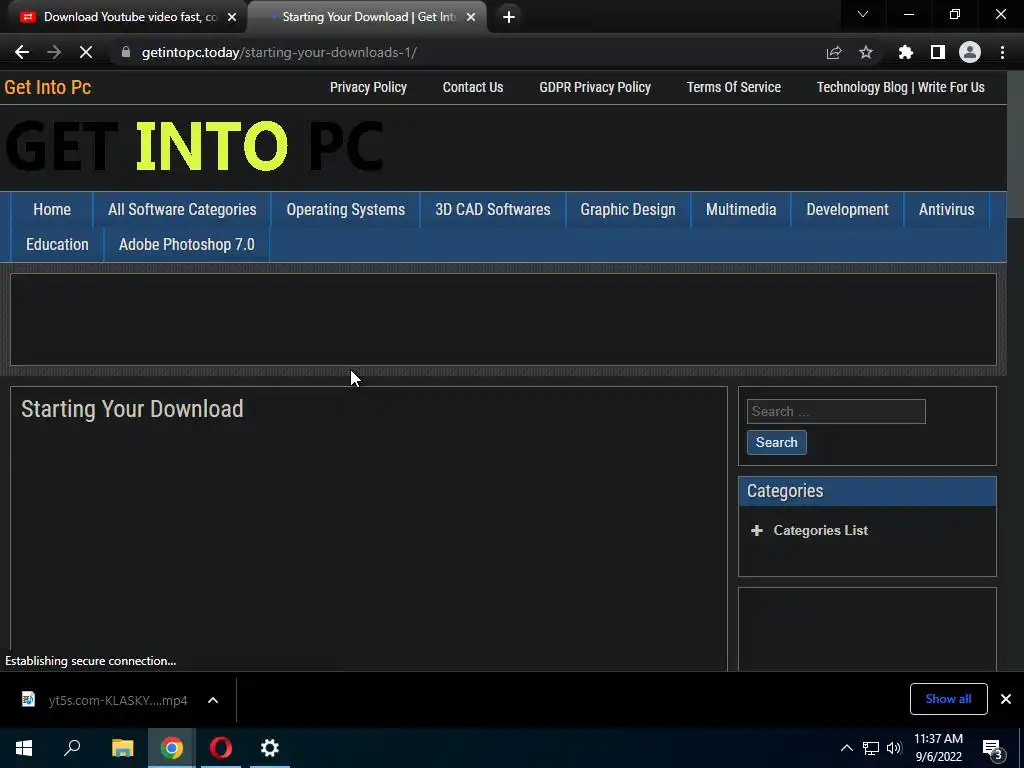Open the Terms Of Service link
This screenshot has width=1024, height=768.
(733, 87)
